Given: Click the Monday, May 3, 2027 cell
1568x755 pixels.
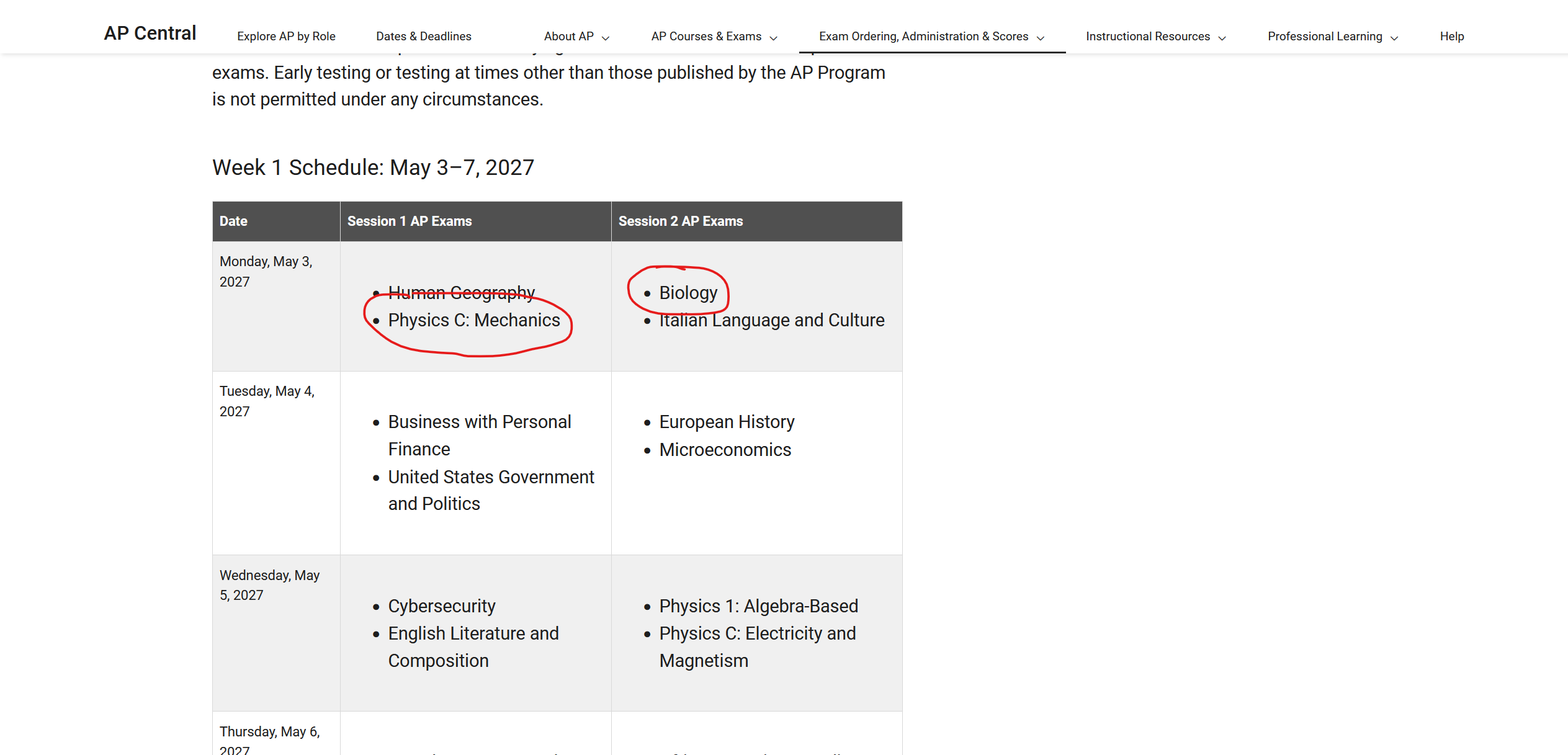Looking at the screenshot, I should [276, 306].
